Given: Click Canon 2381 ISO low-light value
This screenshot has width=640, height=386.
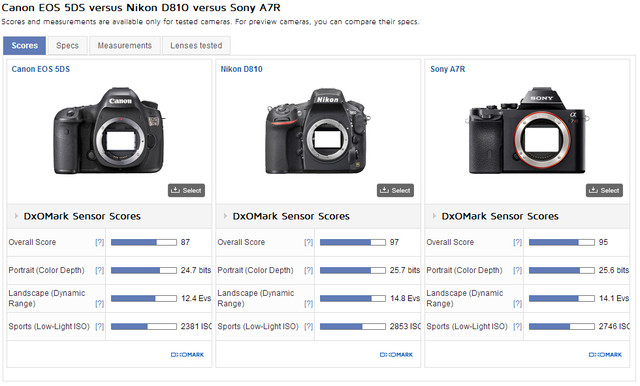Looking at the screenshot, I should pos(196,326).
